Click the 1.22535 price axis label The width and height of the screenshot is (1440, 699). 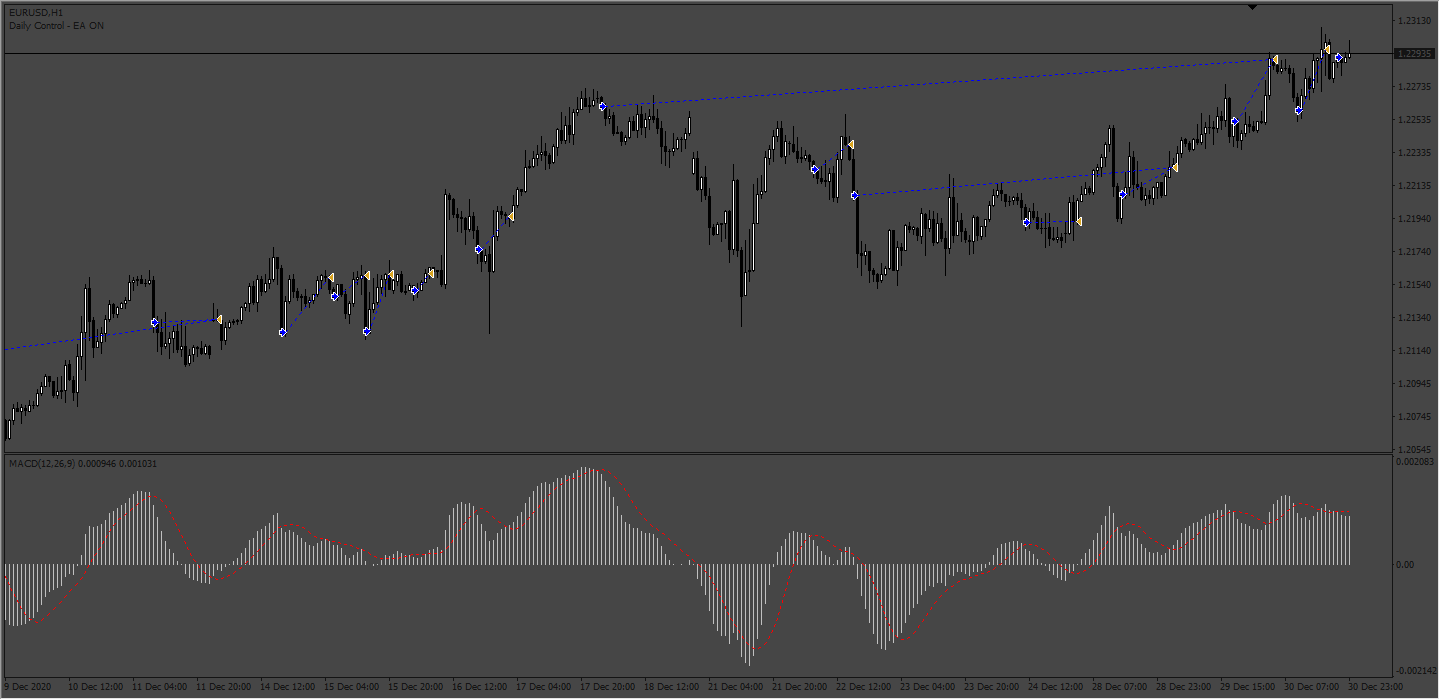click(x=1416, y=120)
